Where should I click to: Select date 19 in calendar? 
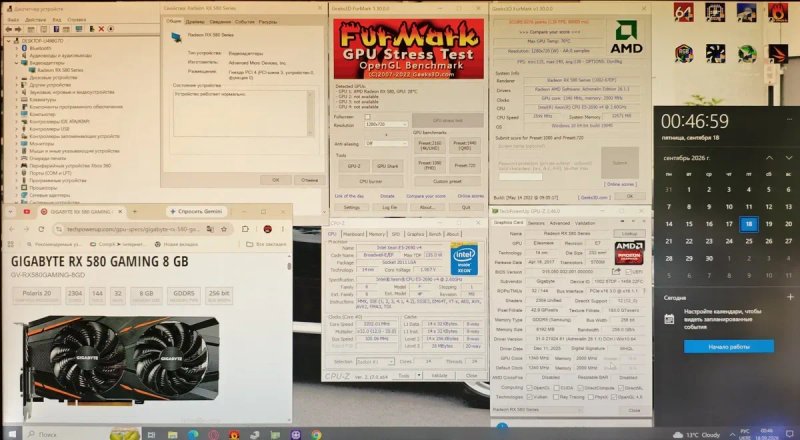coord(768,224)
